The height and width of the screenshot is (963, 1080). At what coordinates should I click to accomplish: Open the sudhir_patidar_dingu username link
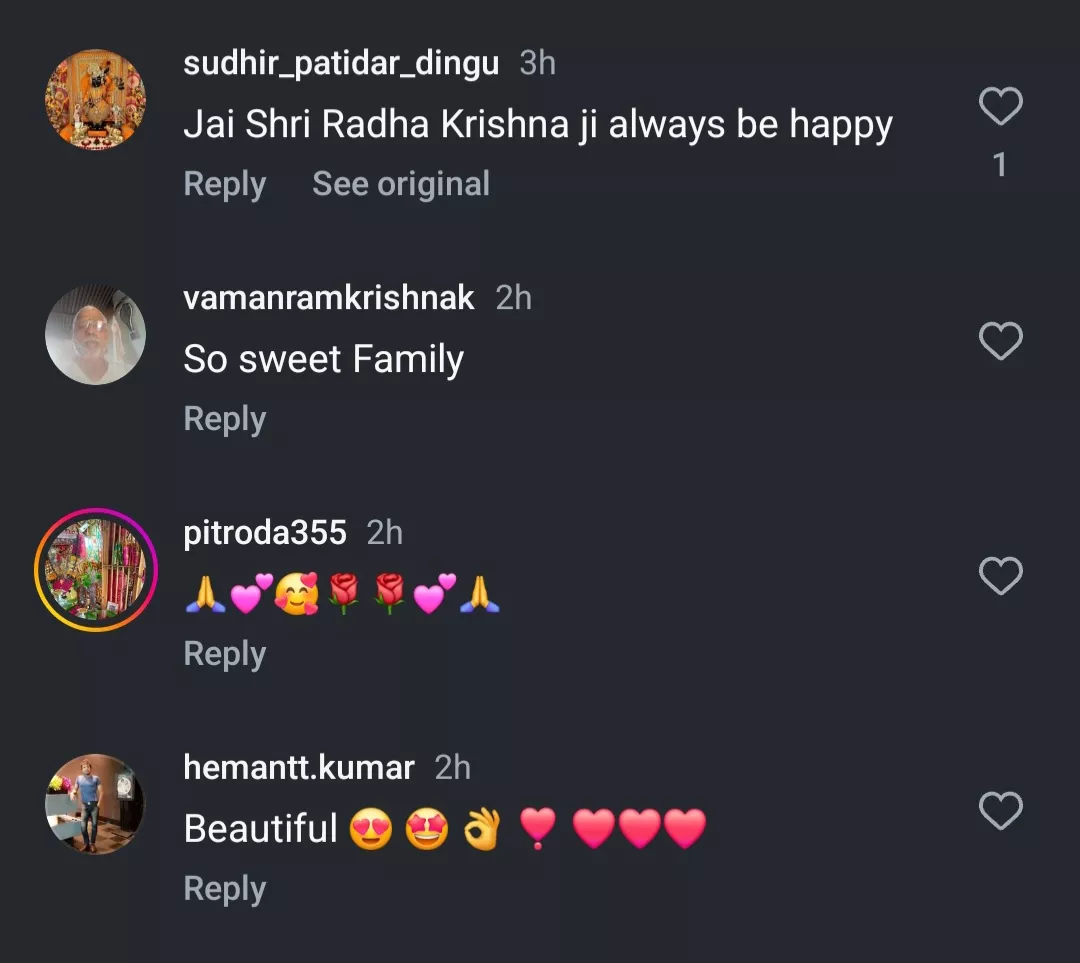341,64
